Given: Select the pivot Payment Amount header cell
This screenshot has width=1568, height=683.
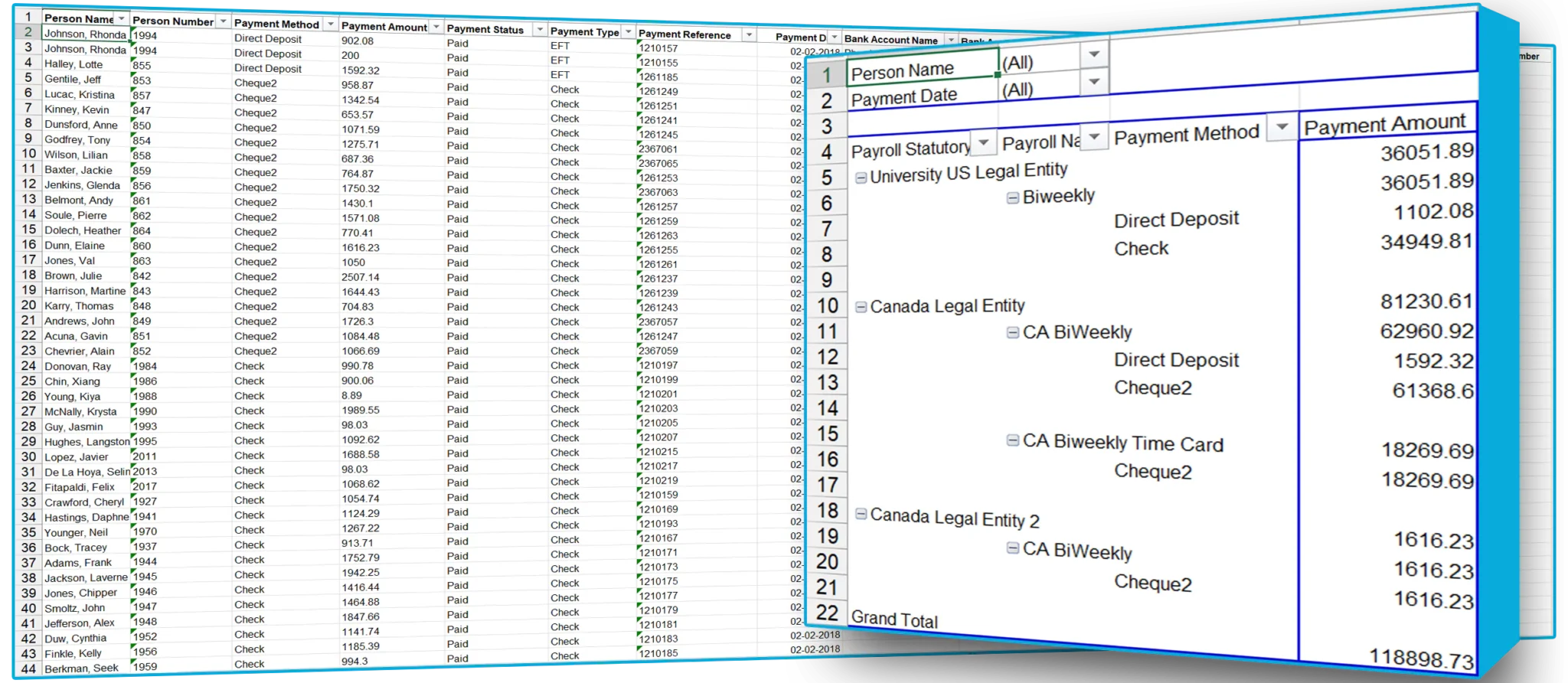Looking at the screenshot, I should click(x=1384, y=124).
